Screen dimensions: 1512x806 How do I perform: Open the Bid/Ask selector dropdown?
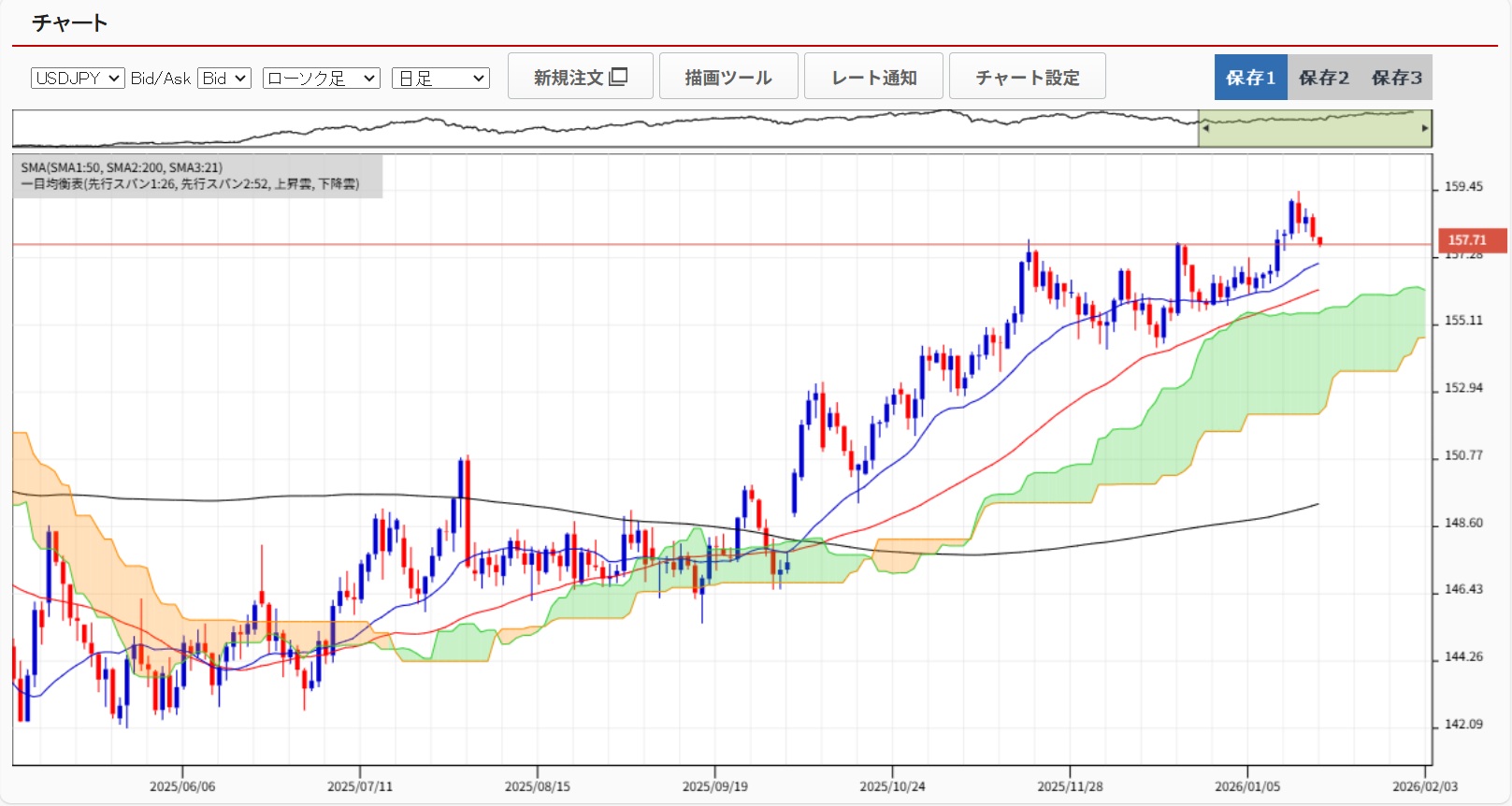click(224, 79)
